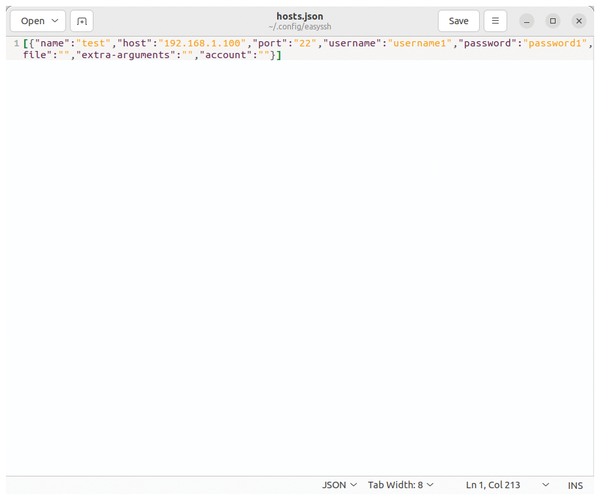This screenshot has height=500, width=600.
Task: Close the hosts.json editor window
Action: click(x=579, y=21)
